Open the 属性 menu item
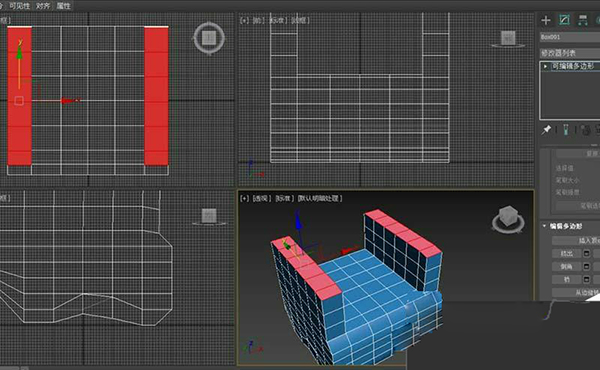Image resolution: width=600 pixels, height=370 pixels. tap(64, 6)
